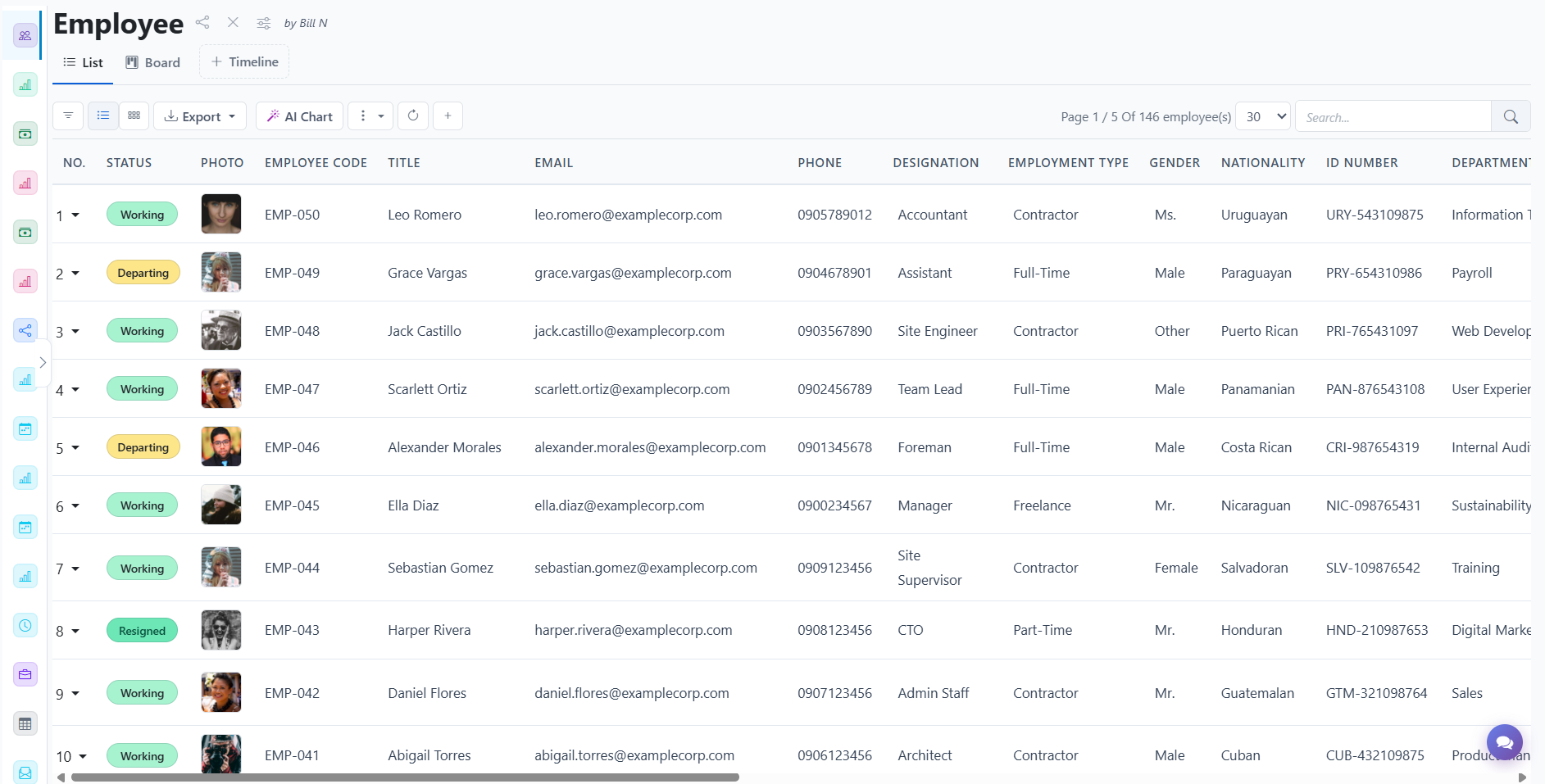Open the settings sliders icon near title

tap(263, 23)
